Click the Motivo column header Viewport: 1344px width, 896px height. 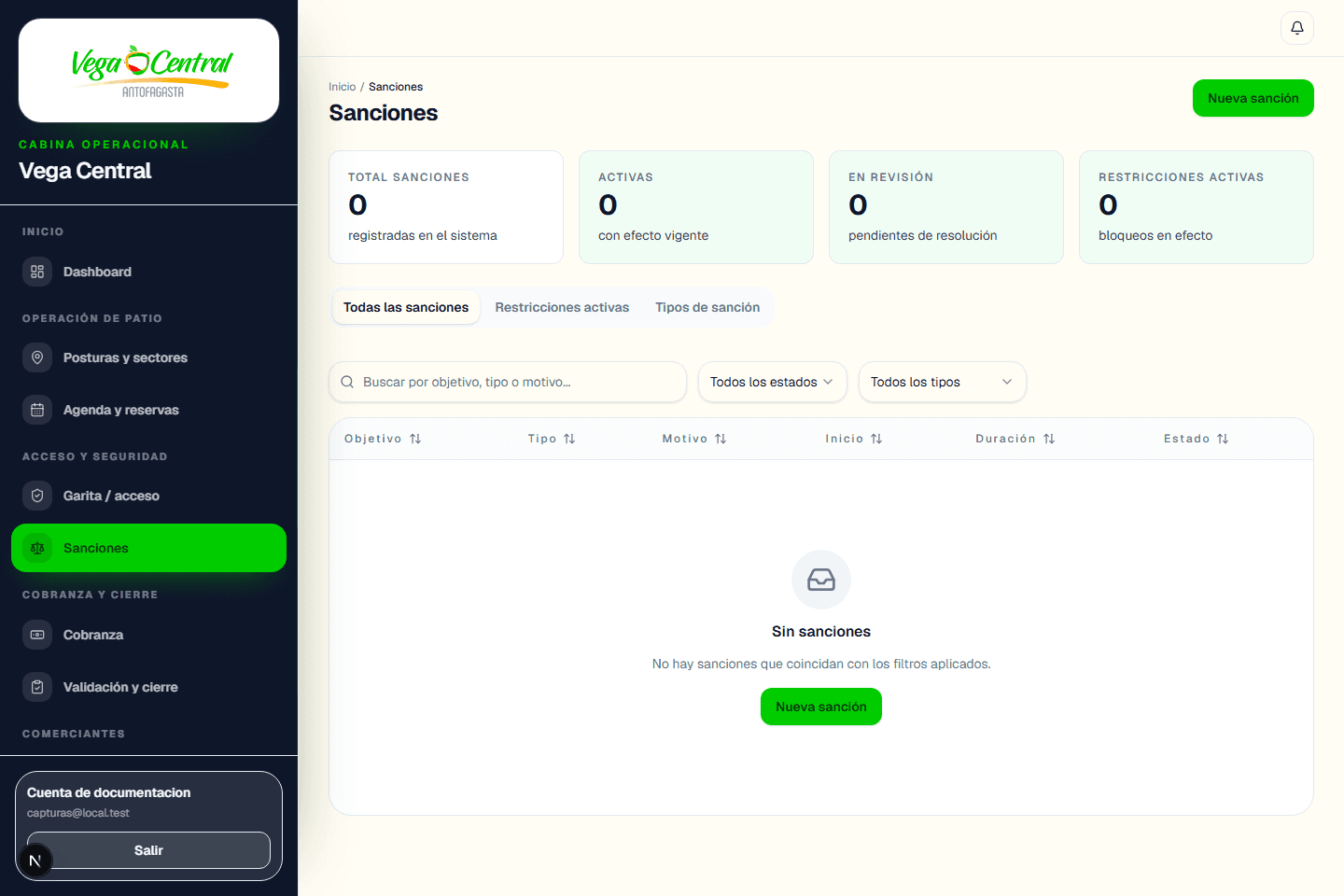click(694, 439)
